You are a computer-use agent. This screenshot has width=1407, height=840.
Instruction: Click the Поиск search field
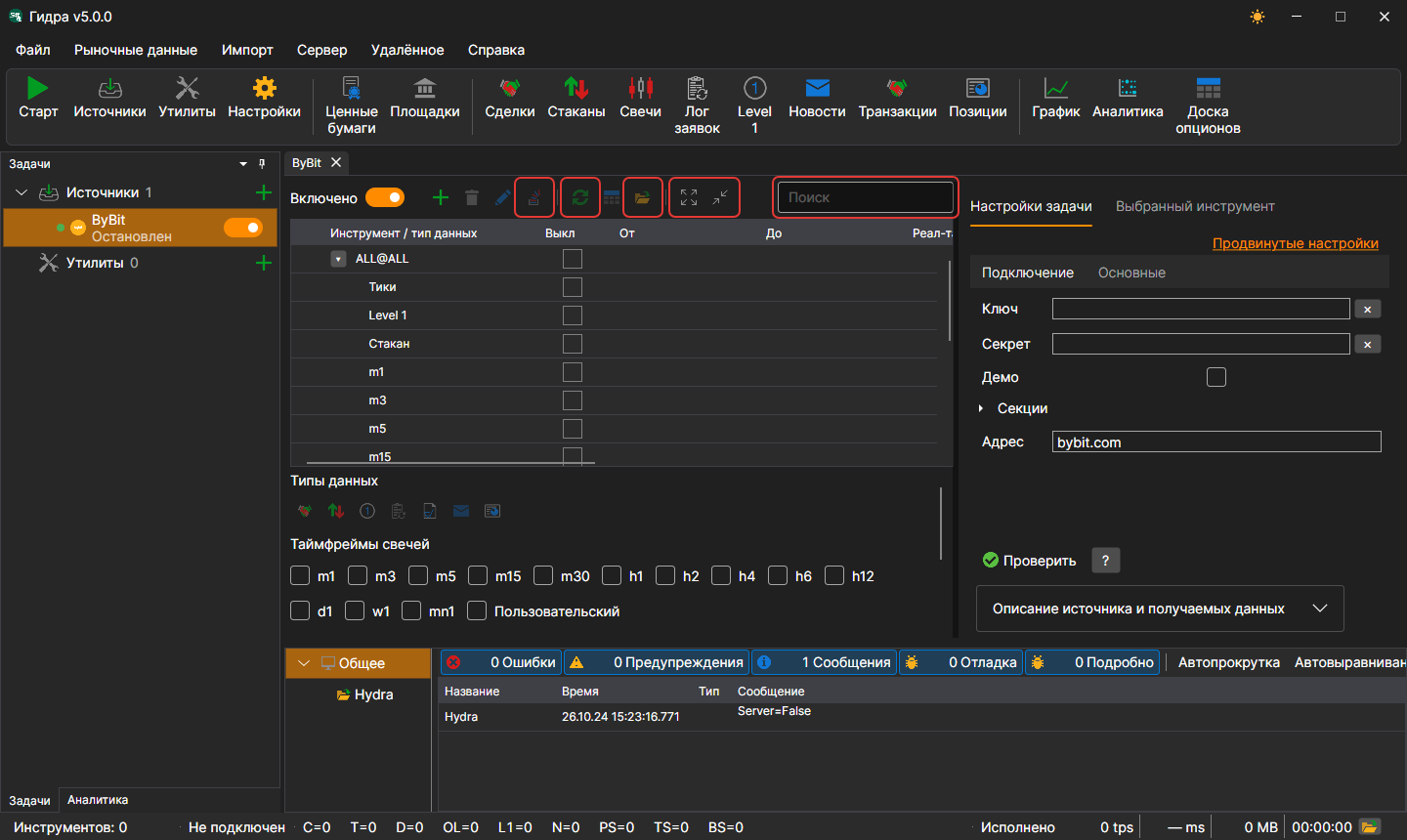click(x=865, y=197)
